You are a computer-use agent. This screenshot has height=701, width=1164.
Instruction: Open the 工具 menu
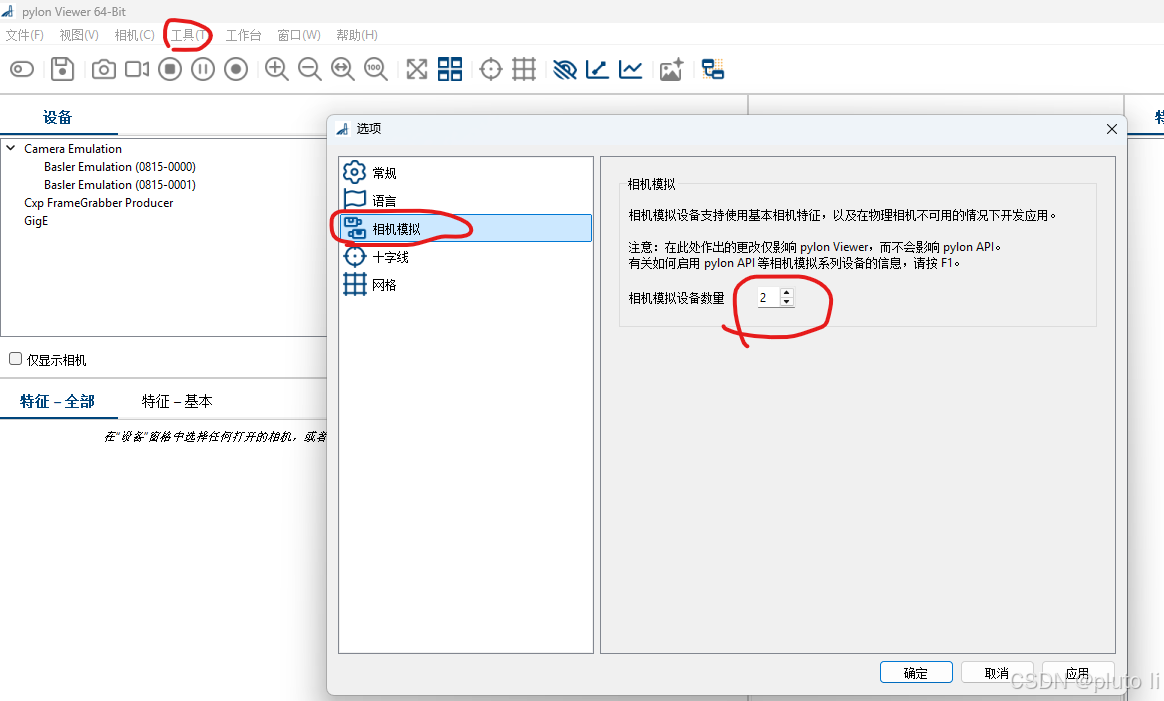[x=189, y=35]
